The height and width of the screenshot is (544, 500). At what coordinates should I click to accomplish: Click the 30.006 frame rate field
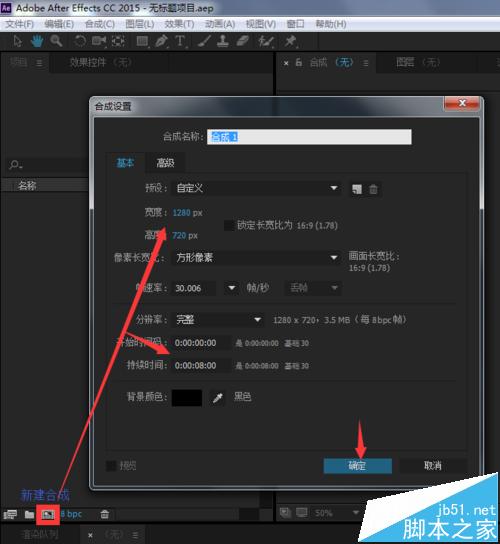point(194,288)
